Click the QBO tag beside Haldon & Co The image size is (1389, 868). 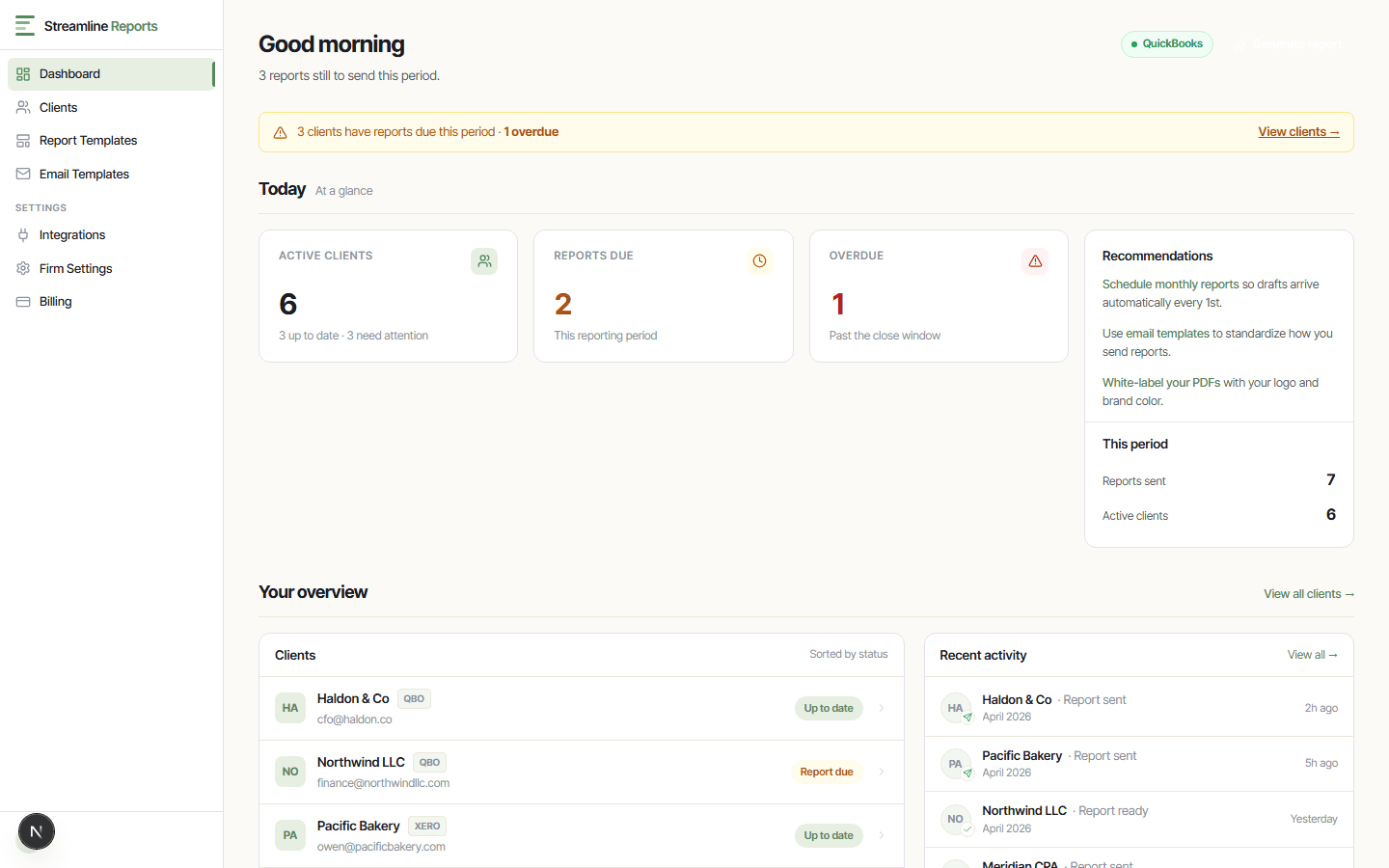pos(414,699)
